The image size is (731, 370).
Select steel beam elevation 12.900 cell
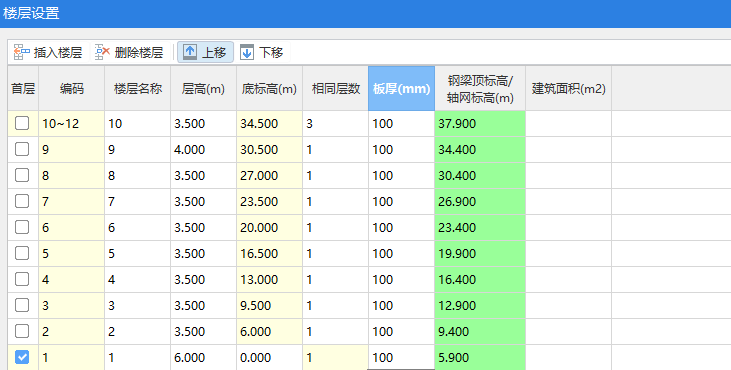tap(480, 306)
